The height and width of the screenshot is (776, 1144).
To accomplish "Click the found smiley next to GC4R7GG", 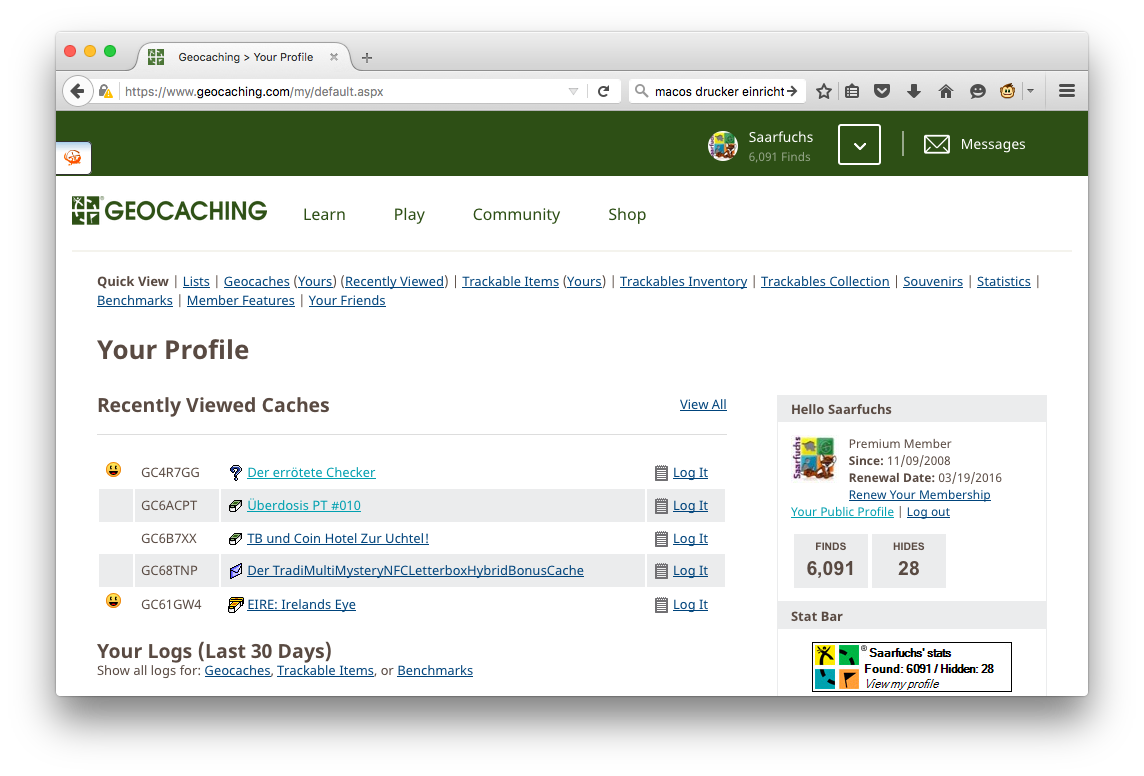I will [x=113, y=470].
